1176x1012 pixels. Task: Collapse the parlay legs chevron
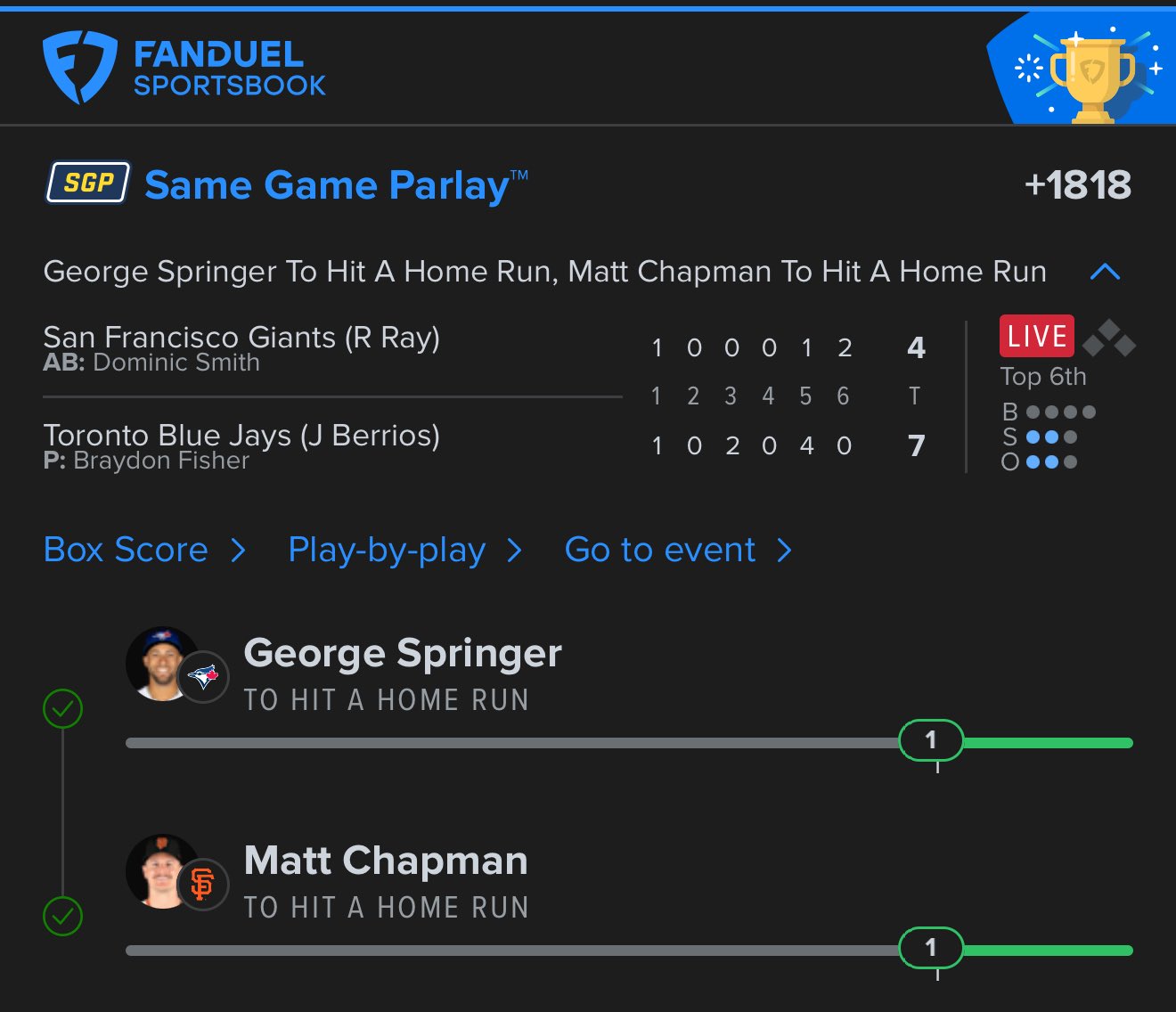tap(1105, 272)
